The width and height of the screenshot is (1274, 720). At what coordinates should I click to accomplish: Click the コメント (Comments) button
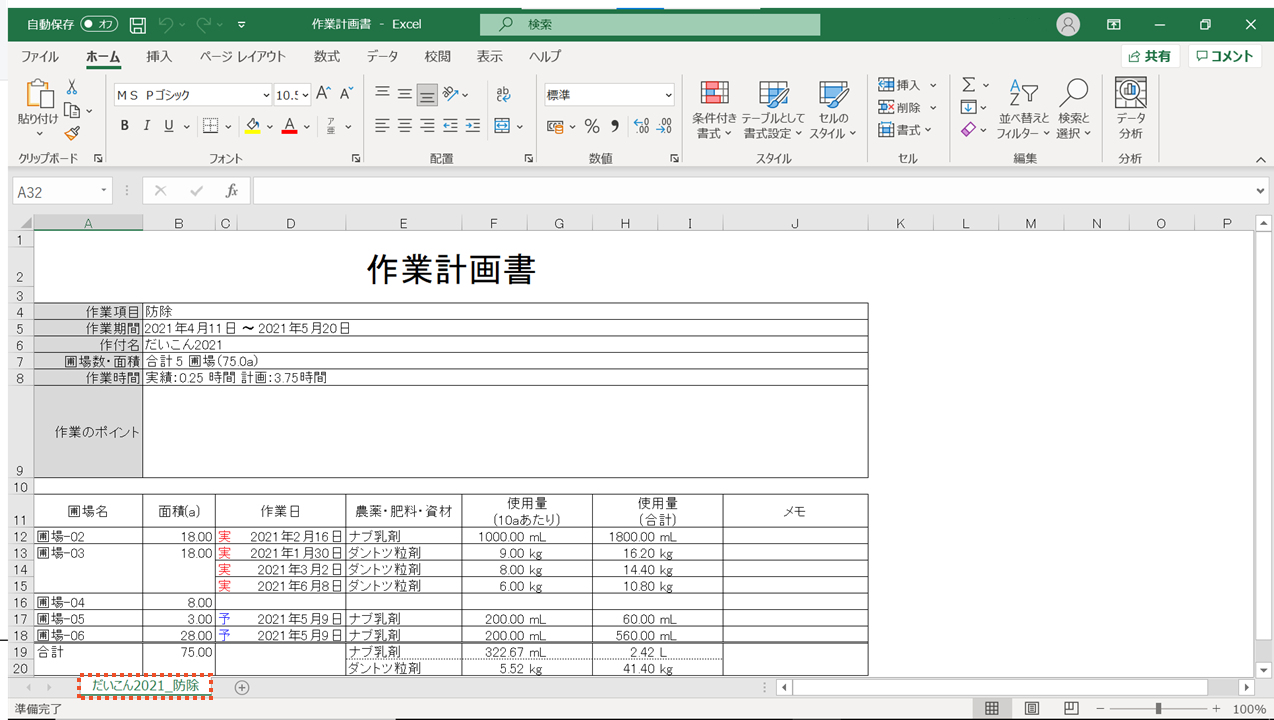pyautogui.click(x=1224, y=57)
